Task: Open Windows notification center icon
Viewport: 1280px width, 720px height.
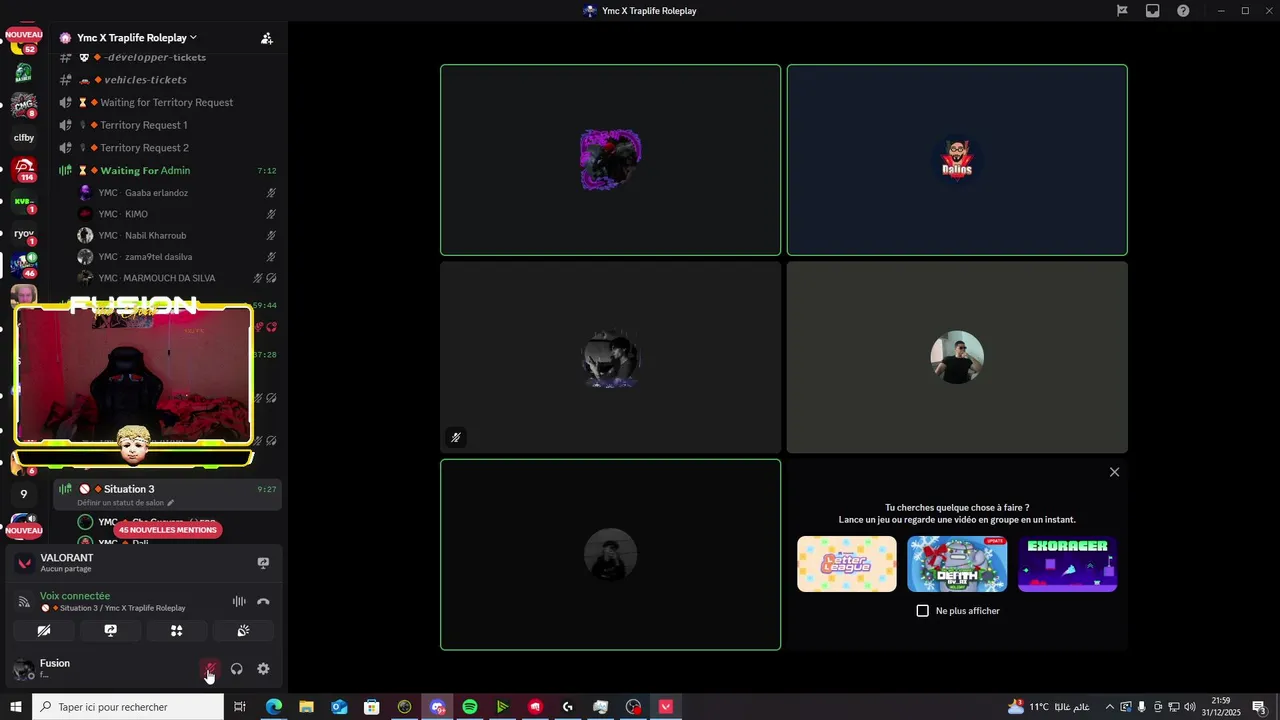Action: (x=1260, y=707)
